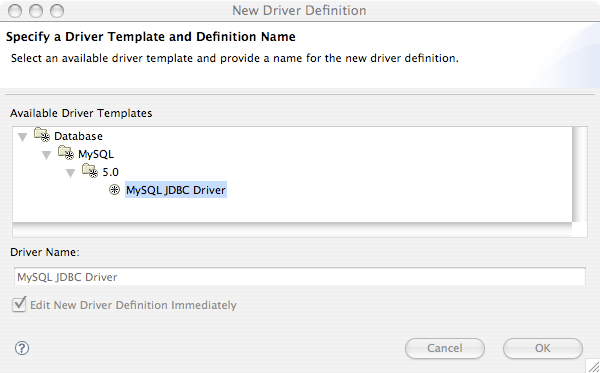Select the MySQL JDBC Driver template
This screenshot has height=373, width=600.
[x=176, y=190]
